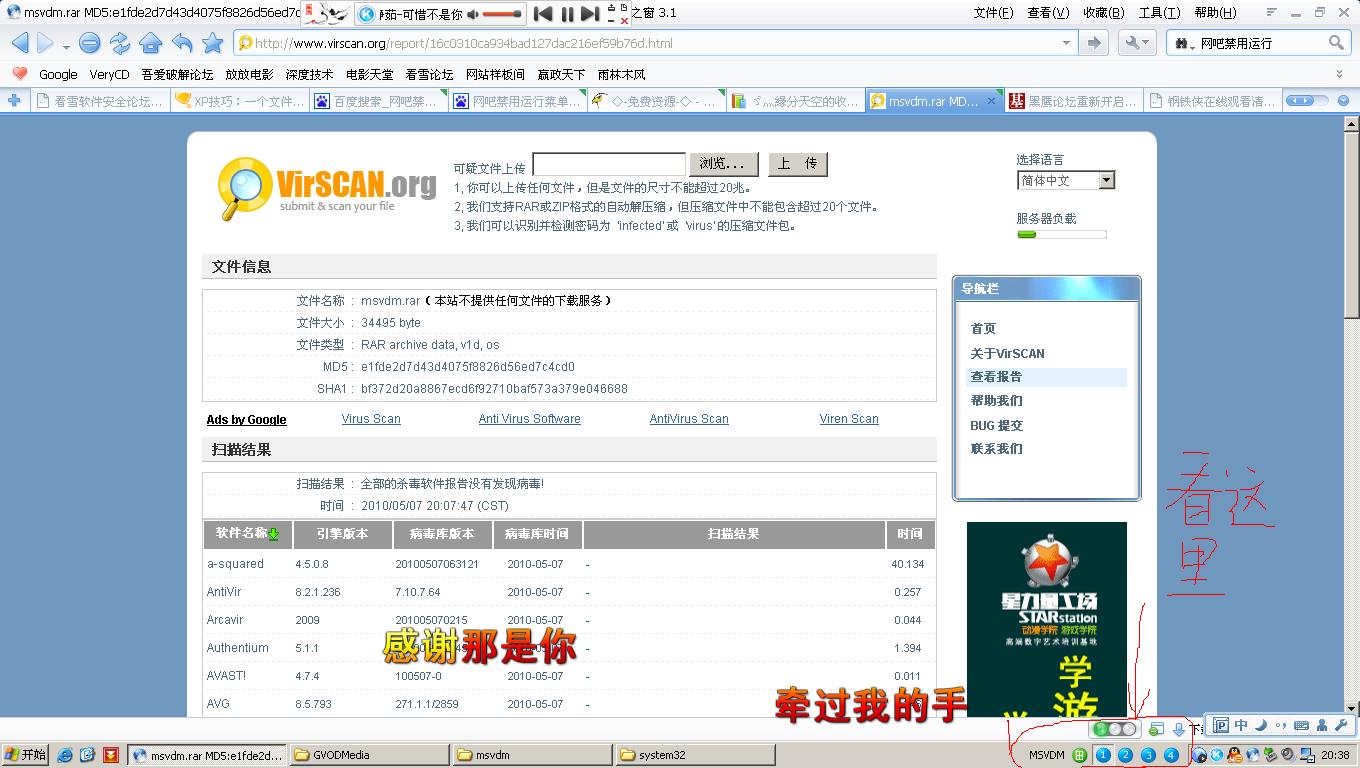Screen dimensions: 1360x768
Task: Open the back/forward history dropdown arrow
Action: (x=66, y=46)
